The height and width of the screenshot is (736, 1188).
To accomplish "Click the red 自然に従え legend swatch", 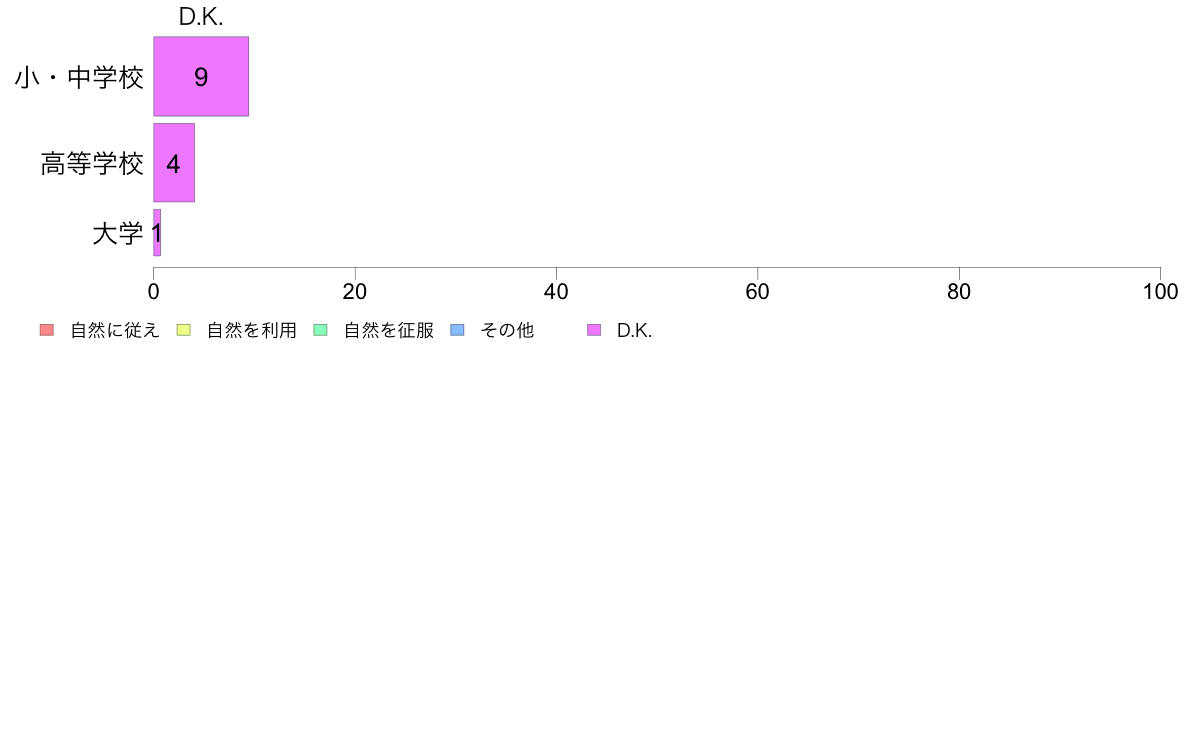I will 47,330.
